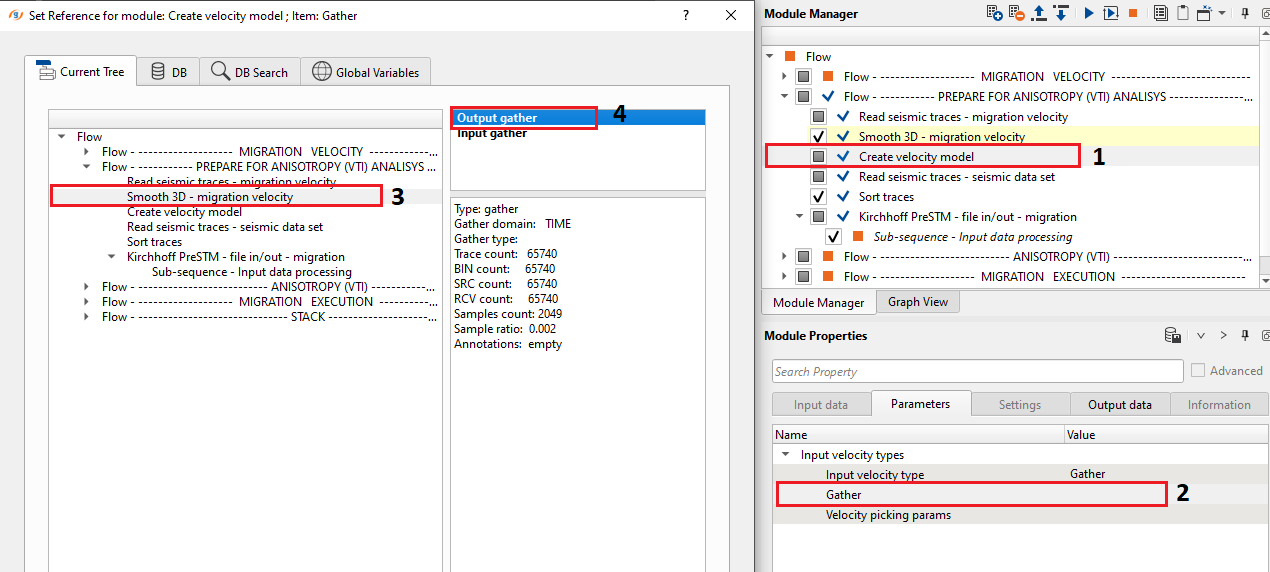Toggle the Smooth 3D - migration velocity checkbox
This screenshot has height=572, width=1270.
[x=818, y=137]
